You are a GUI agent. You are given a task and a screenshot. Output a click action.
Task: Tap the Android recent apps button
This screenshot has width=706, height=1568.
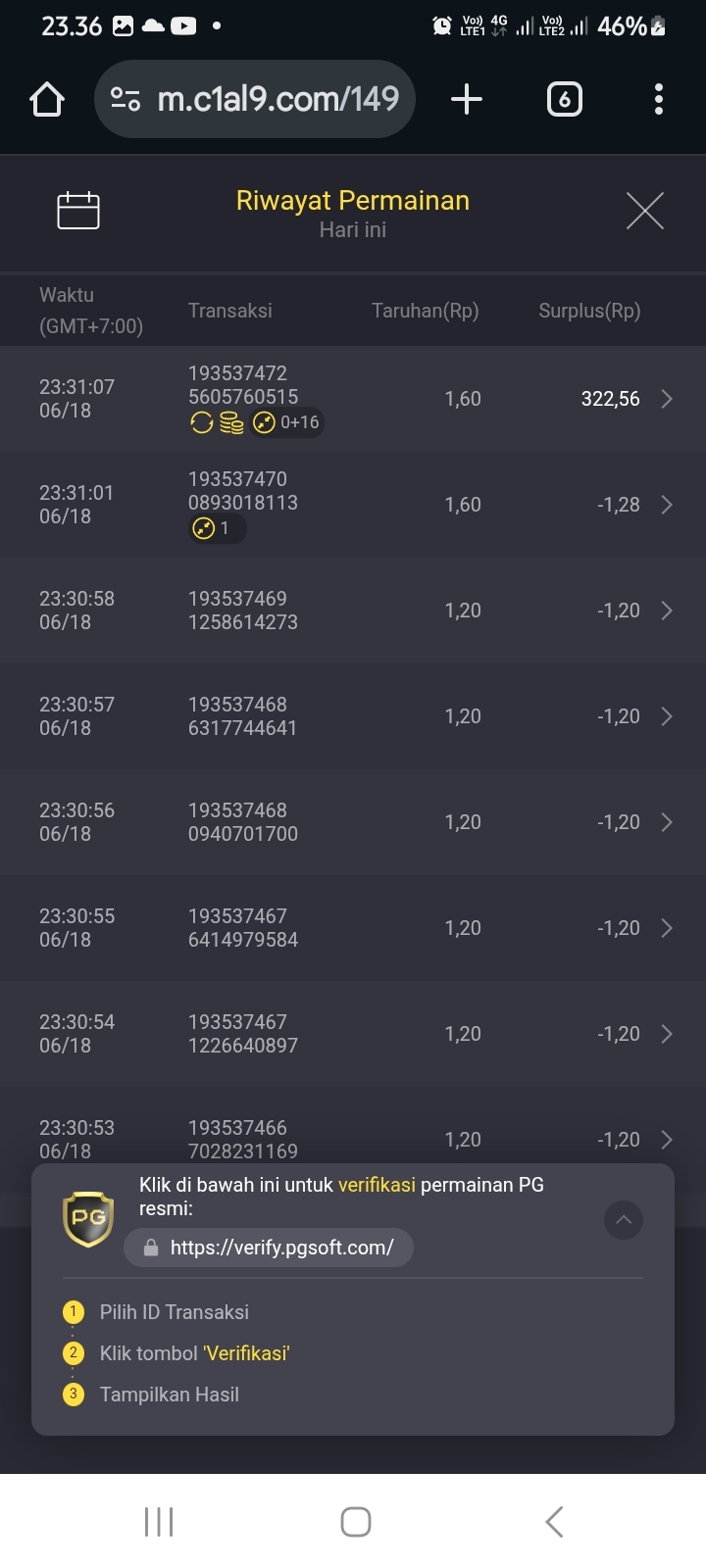tap(159, 1522)
